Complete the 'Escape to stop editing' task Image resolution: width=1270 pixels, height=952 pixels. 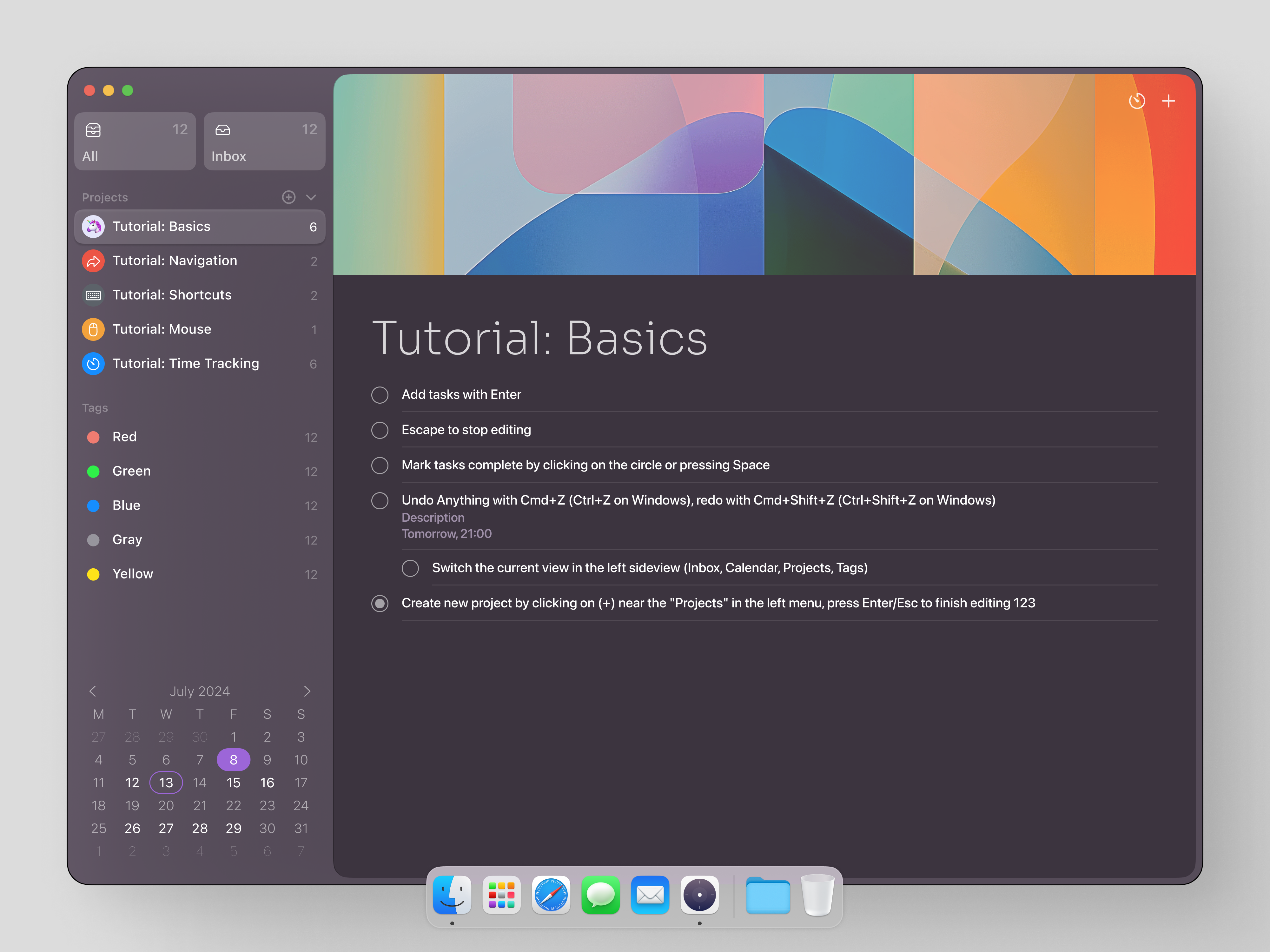380,430
